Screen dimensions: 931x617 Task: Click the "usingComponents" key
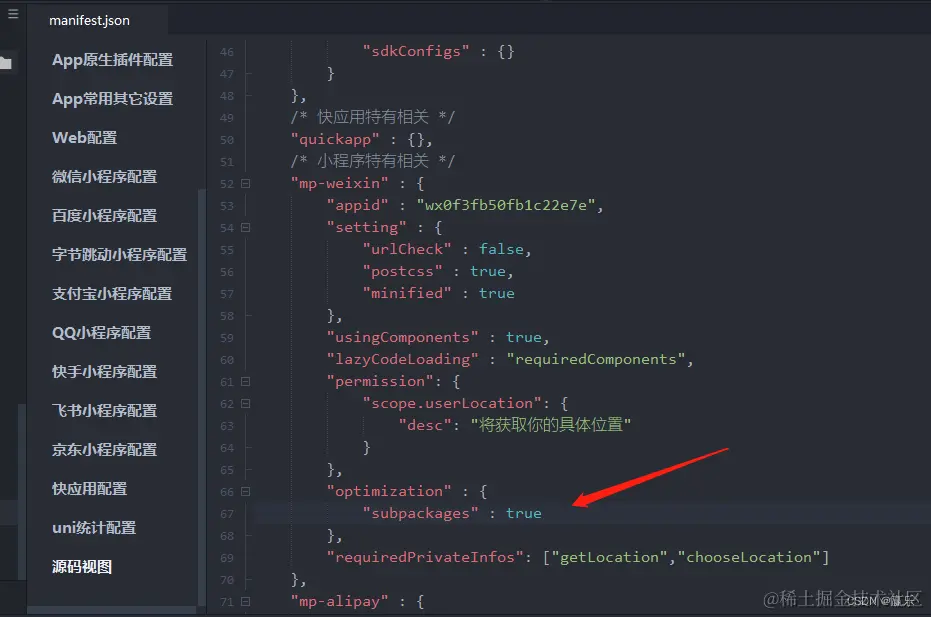tap(403, 337)
